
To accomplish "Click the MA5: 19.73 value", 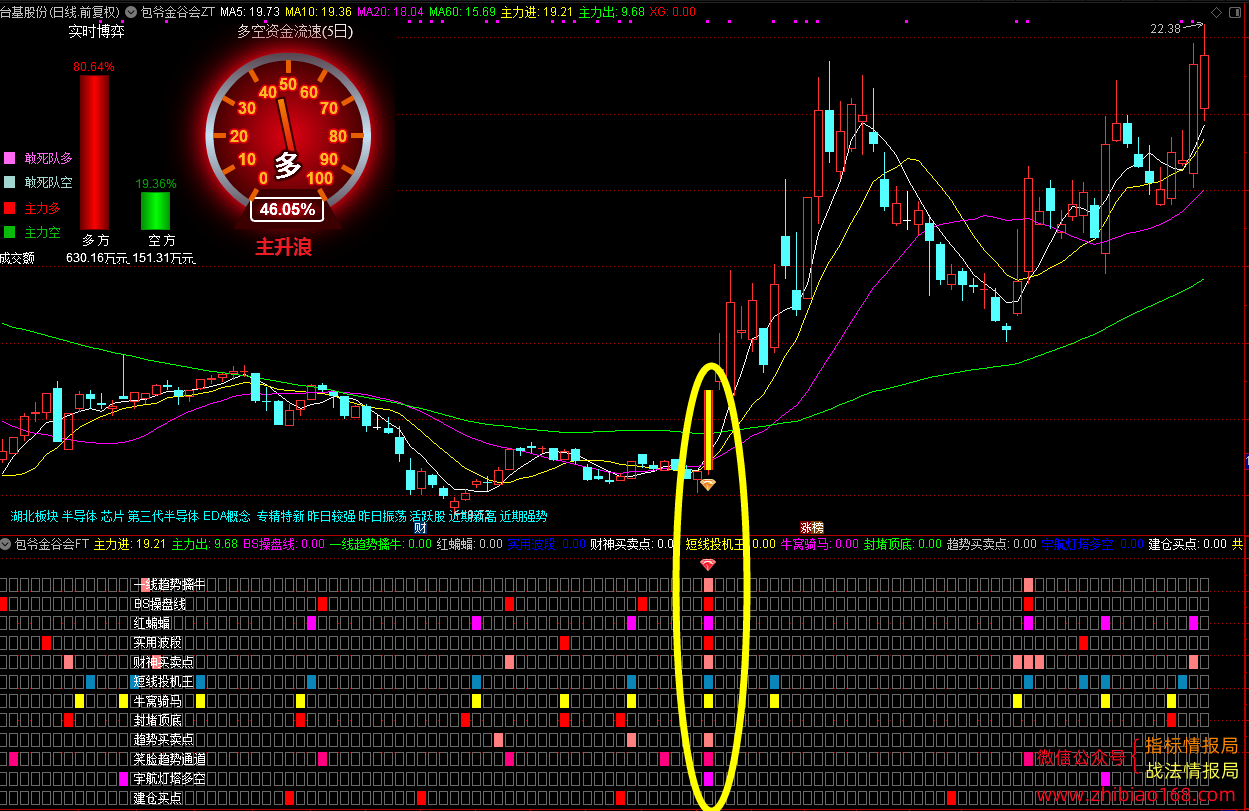I will tap(250, 12).
